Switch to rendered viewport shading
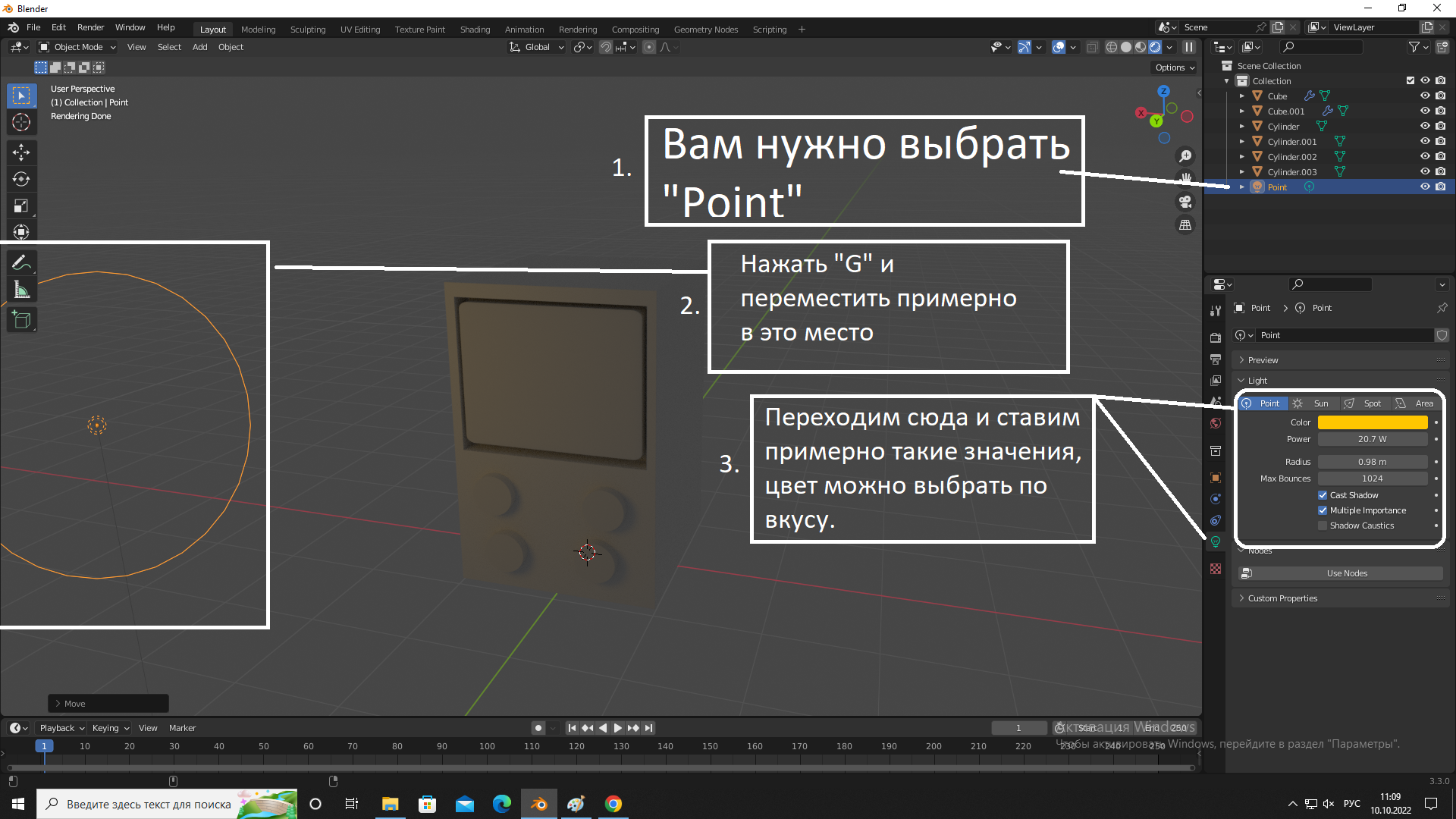Viewport: 1456px width, 819px height. point(1155,47)
